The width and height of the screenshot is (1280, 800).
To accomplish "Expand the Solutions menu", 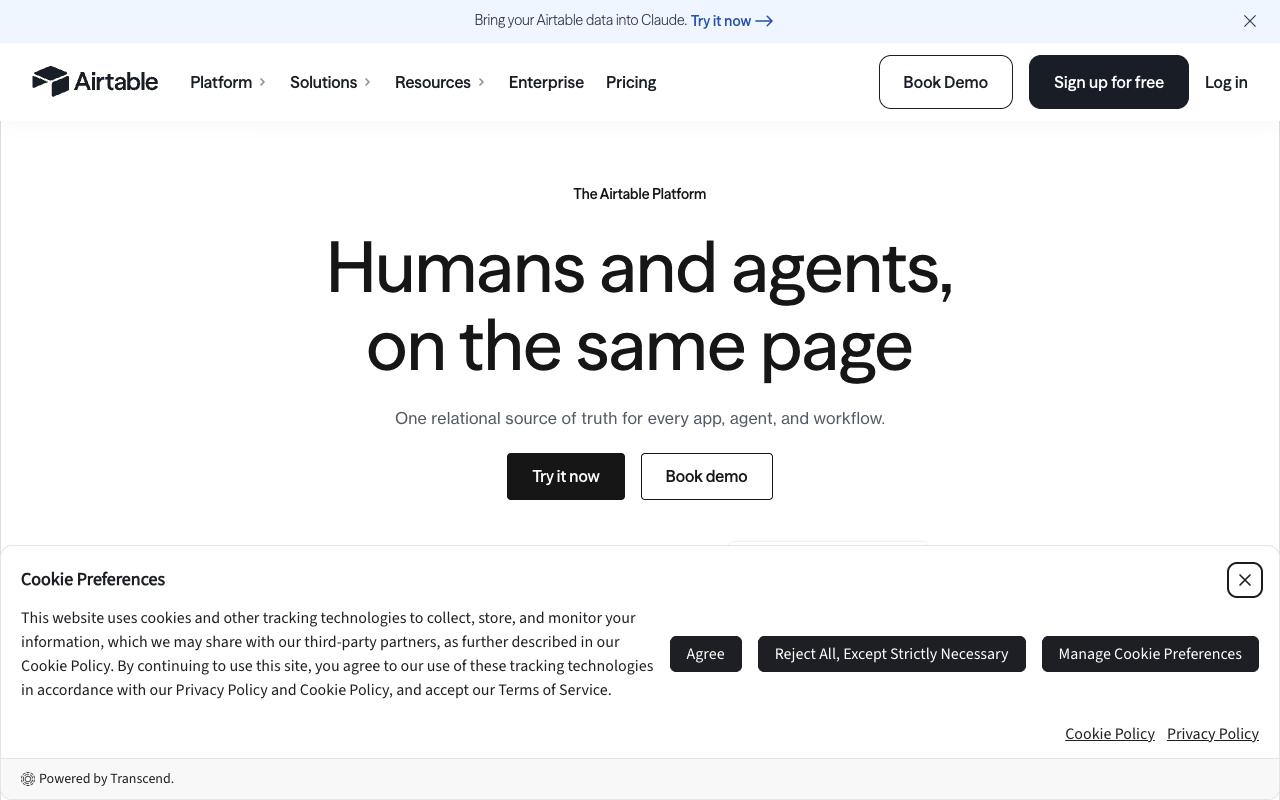I will point(330,82).
